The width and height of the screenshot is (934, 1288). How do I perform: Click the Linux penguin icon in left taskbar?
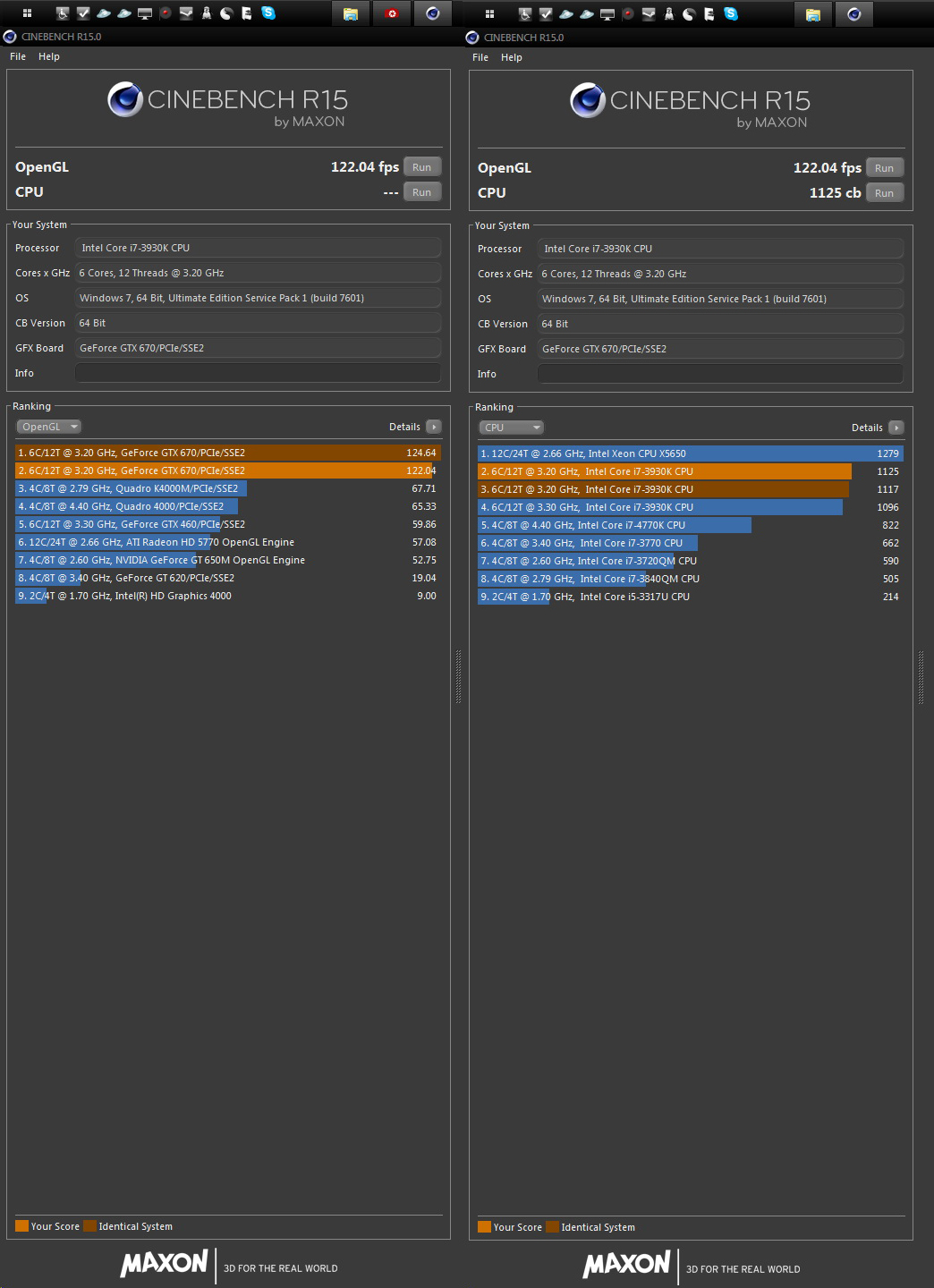coord(207,13)
